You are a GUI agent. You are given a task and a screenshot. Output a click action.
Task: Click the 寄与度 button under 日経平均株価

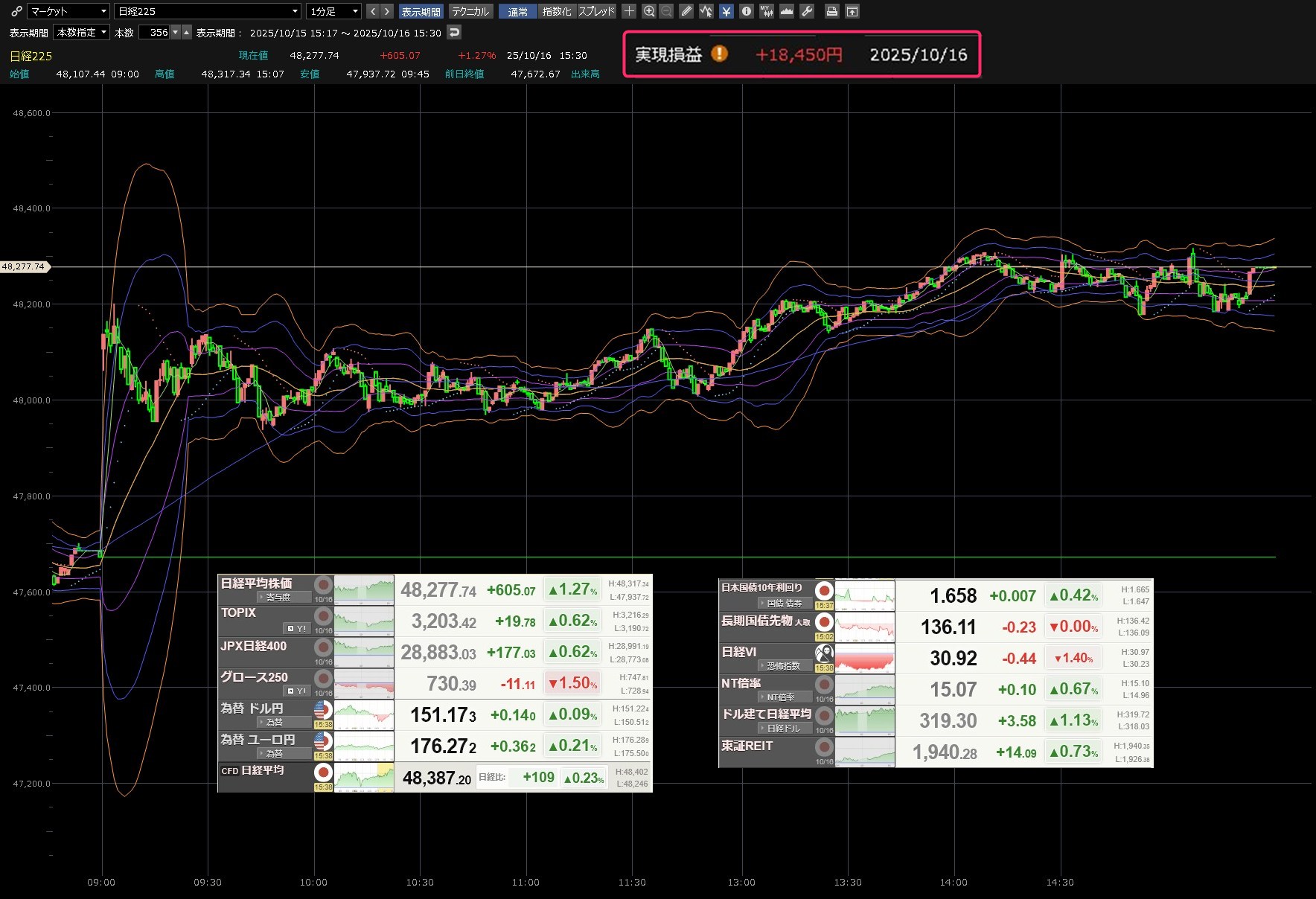click(x=284, y=598)
